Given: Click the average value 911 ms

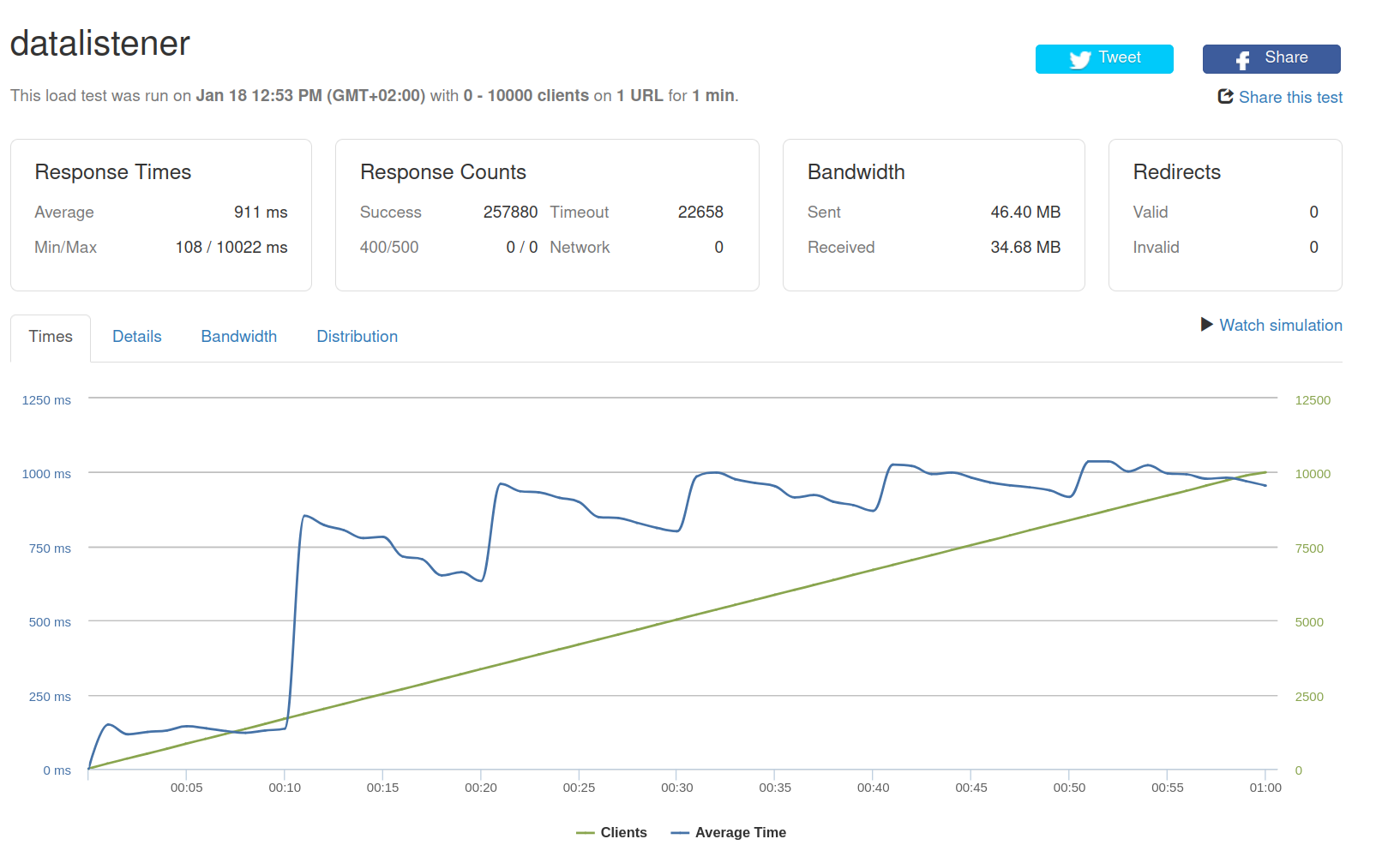Looking at the screenshot, I should coord(261,213).
